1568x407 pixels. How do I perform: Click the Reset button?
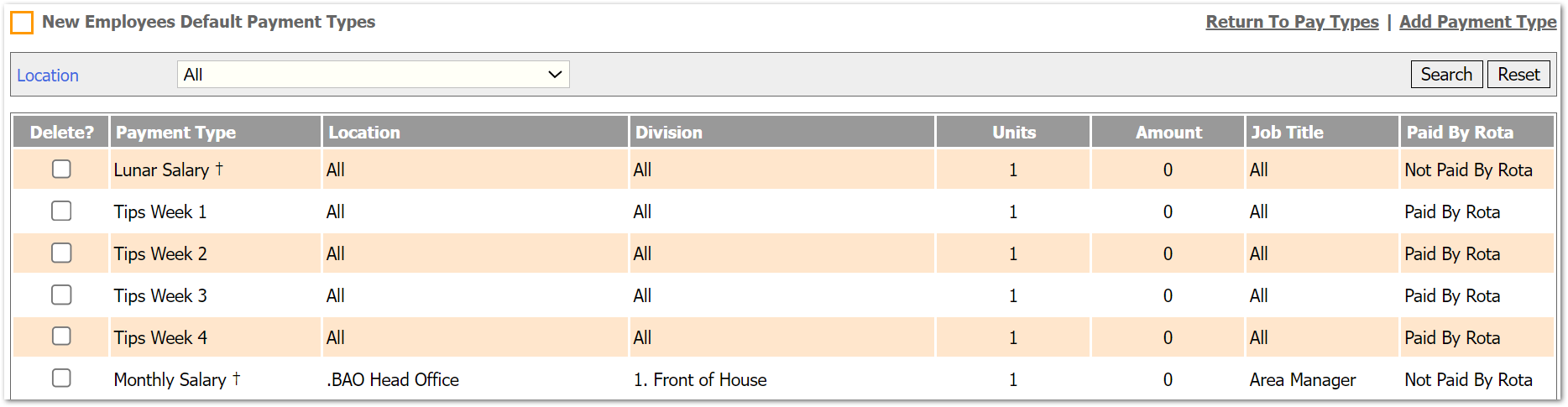point(1518,75)
